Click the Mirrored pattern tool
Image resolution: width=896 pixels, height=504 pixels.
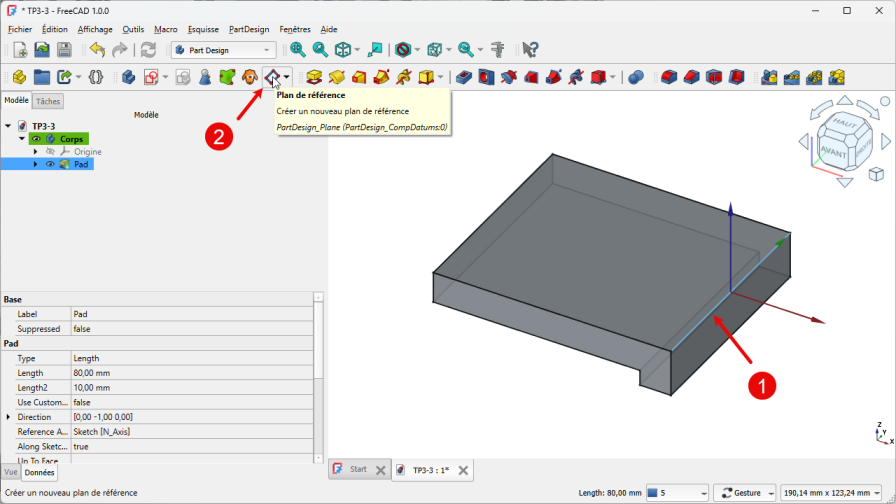pos(769,77)
